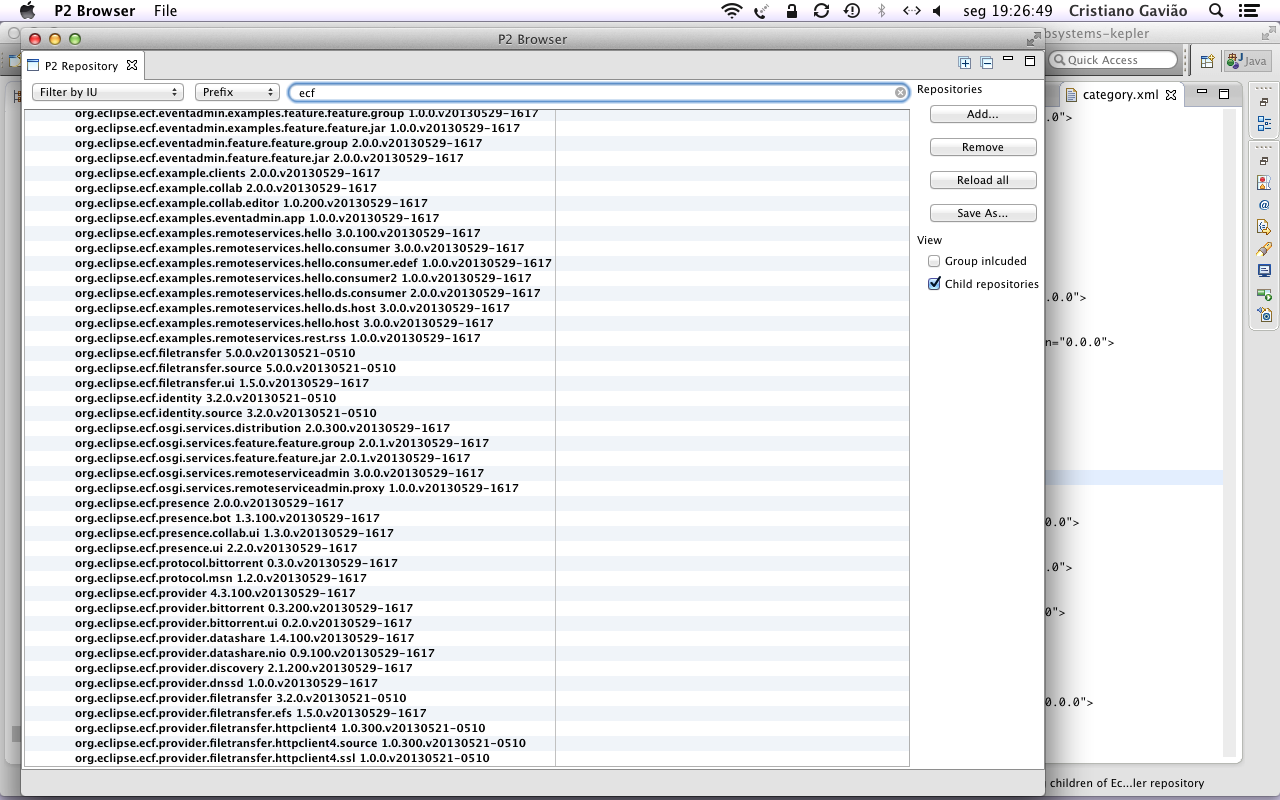Click the sync arrows icon in menu bar
This screenshot has width=1280, height=800.
[821, 11]
